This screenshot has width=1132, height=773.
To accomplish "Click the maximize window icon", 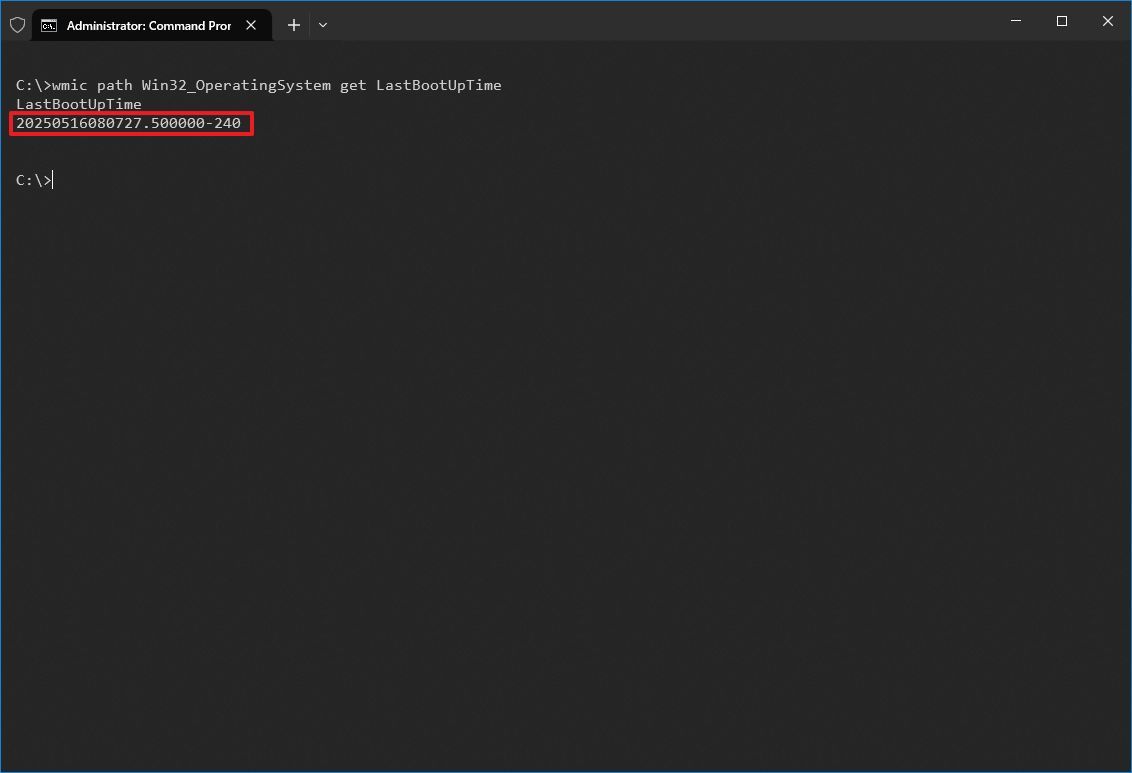I will 1061,20.
